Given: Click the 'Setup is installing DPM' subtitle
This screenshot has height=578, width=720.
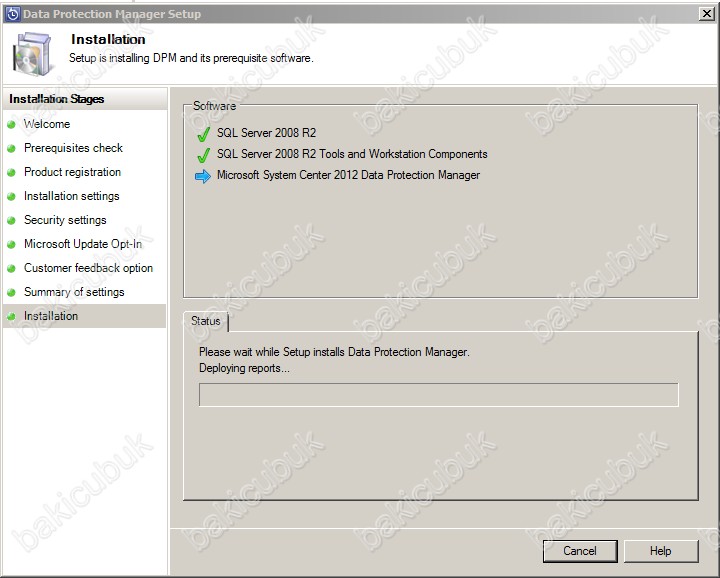Looking at the screenshot, I should (x=191, y=58).
